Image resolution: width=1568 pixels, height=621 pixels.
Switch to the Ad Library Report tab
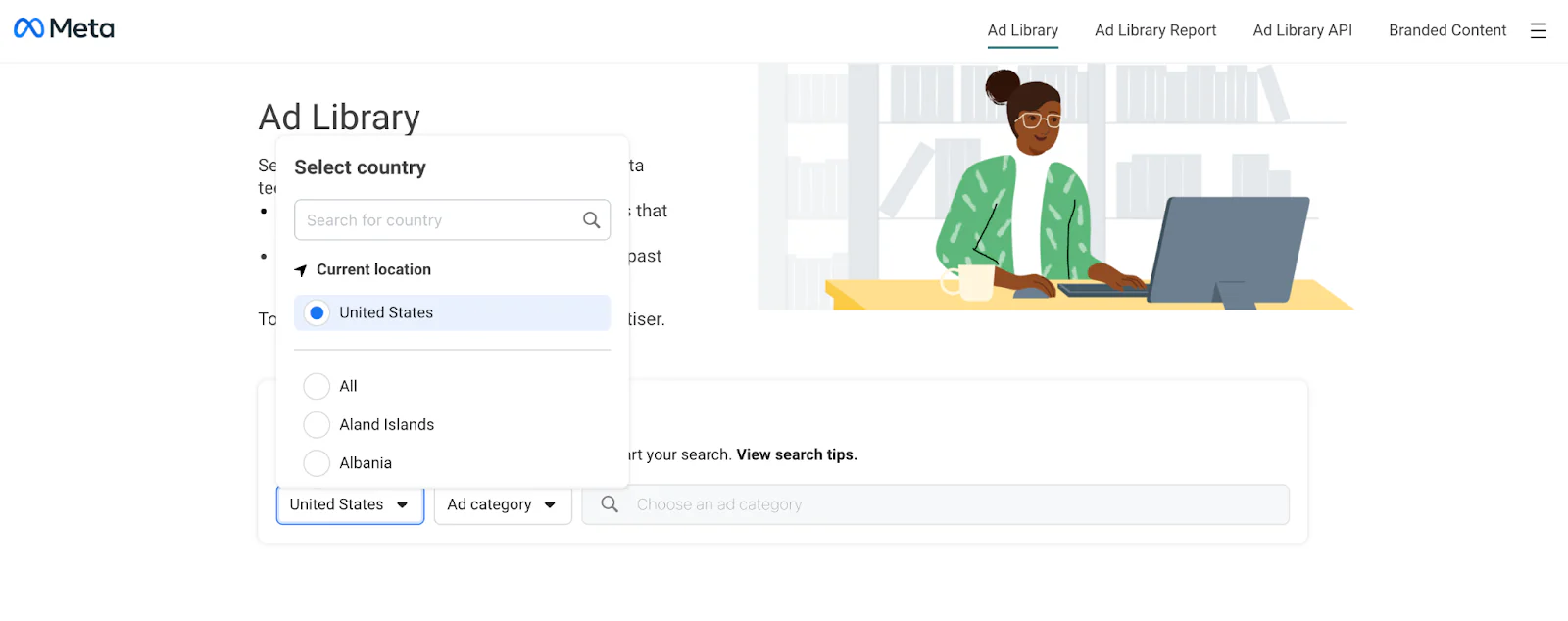click(x=1154, y=30)
